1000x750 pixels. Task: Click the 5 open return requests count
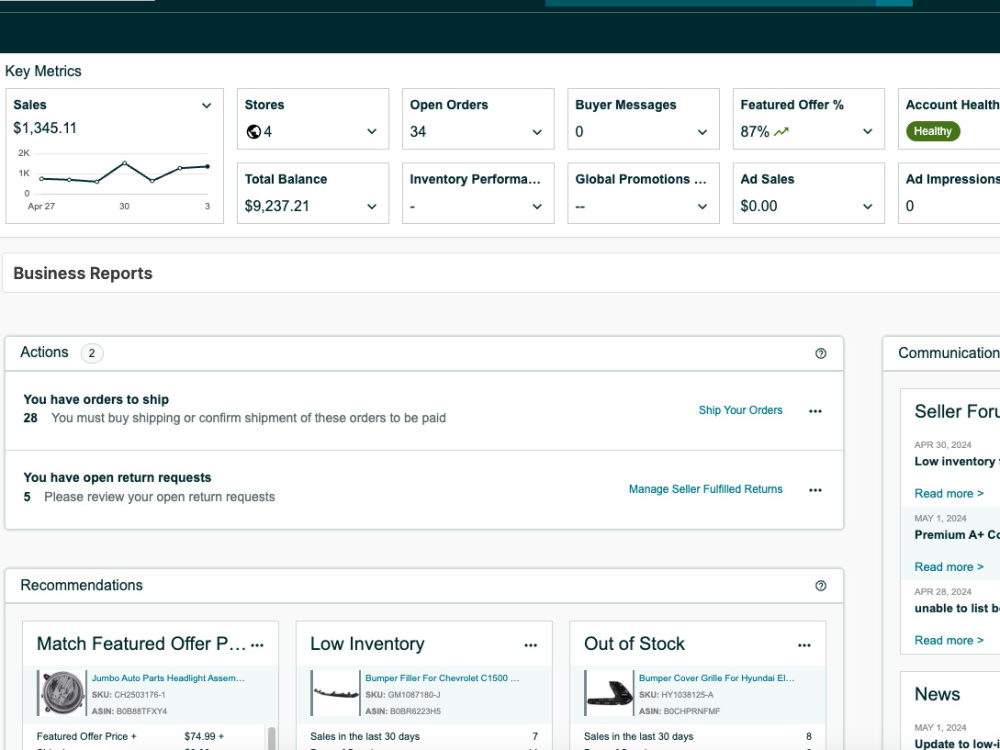pyautogui.click(x=27, y=497)
